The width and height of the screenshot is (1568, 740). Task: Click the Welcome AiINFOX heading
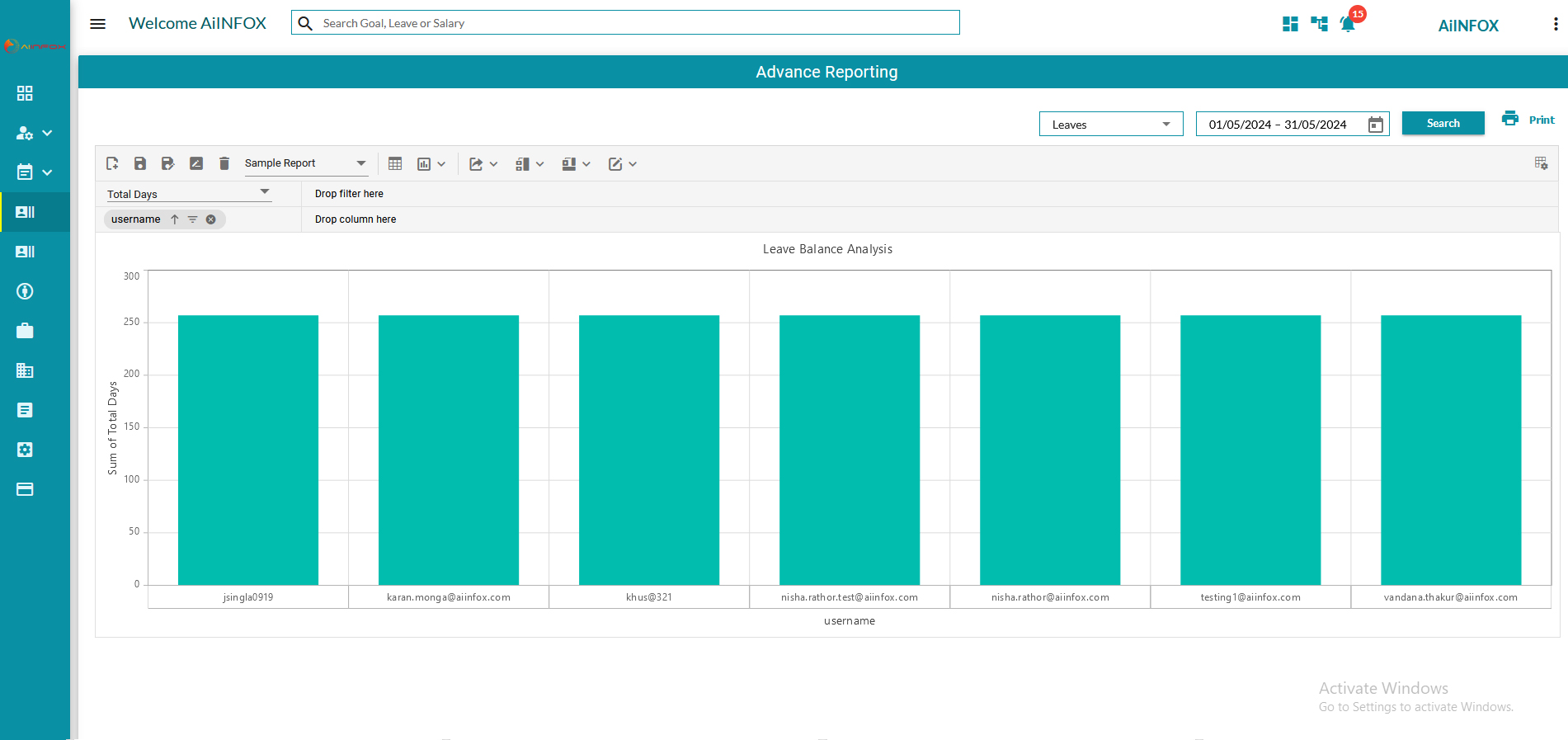(198, 23)
